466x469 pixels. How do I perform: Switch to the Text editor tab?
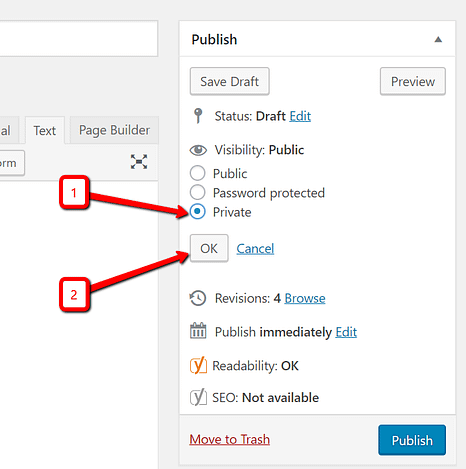tap(45, 130)
